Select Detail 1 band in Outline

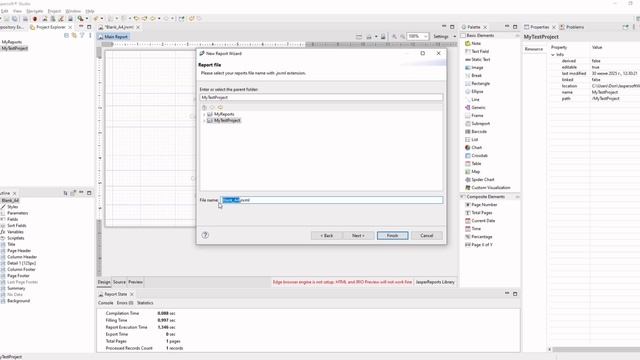pos(21,263)
